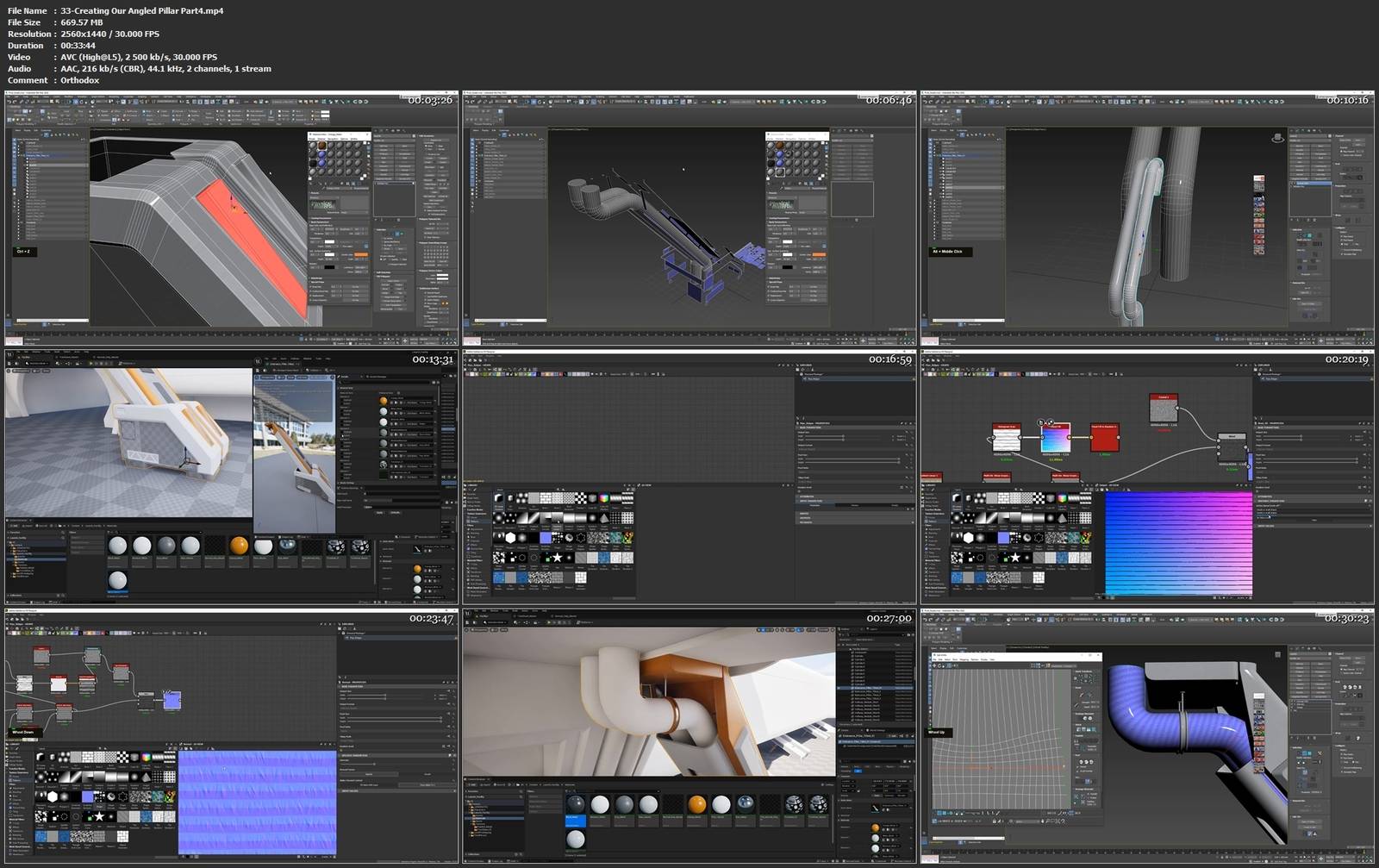Screen dimensions: 1379x868
Task: Select the blue-pink gradient node in the 00:20:19 graph
Action: pos(1055,438)
